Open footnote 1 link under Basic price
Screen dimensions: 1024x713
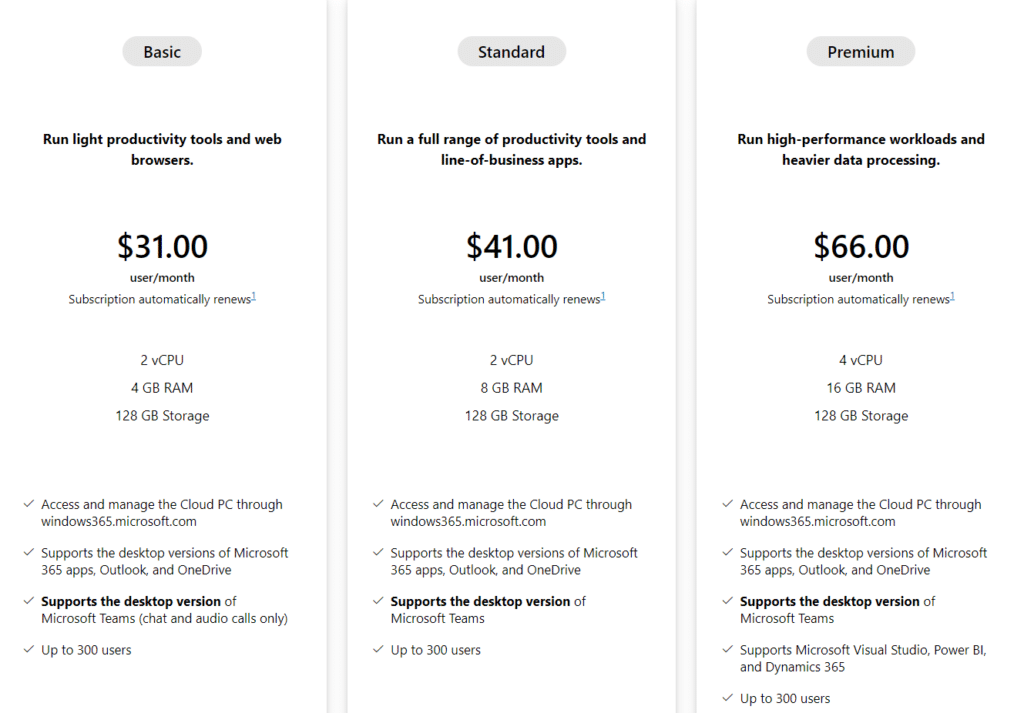coord(253,296)
